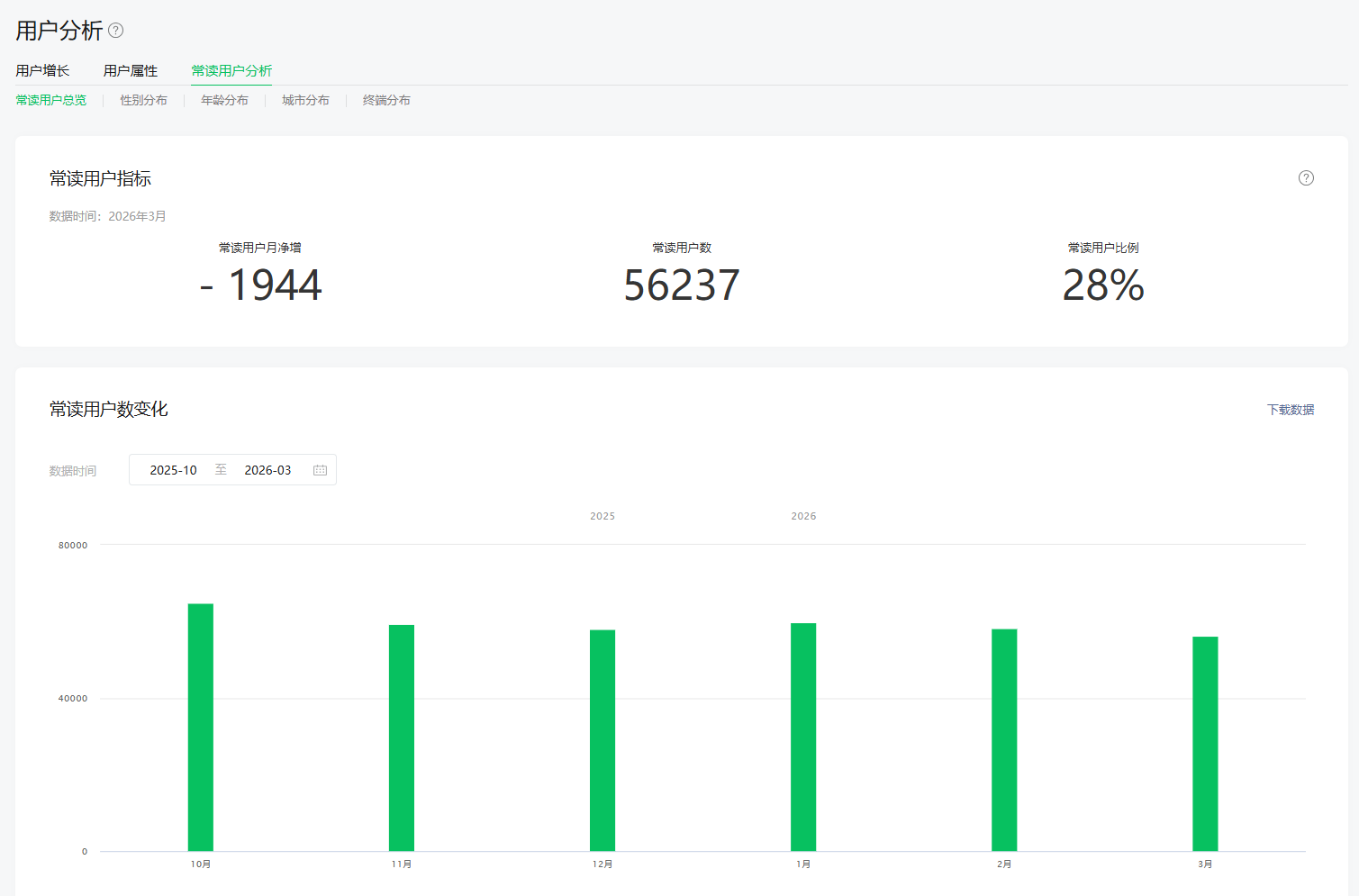Click the 下载数据 link
Image resolution: width=1359 pixels, height=896 pixels.
(x=1290, y=410)
